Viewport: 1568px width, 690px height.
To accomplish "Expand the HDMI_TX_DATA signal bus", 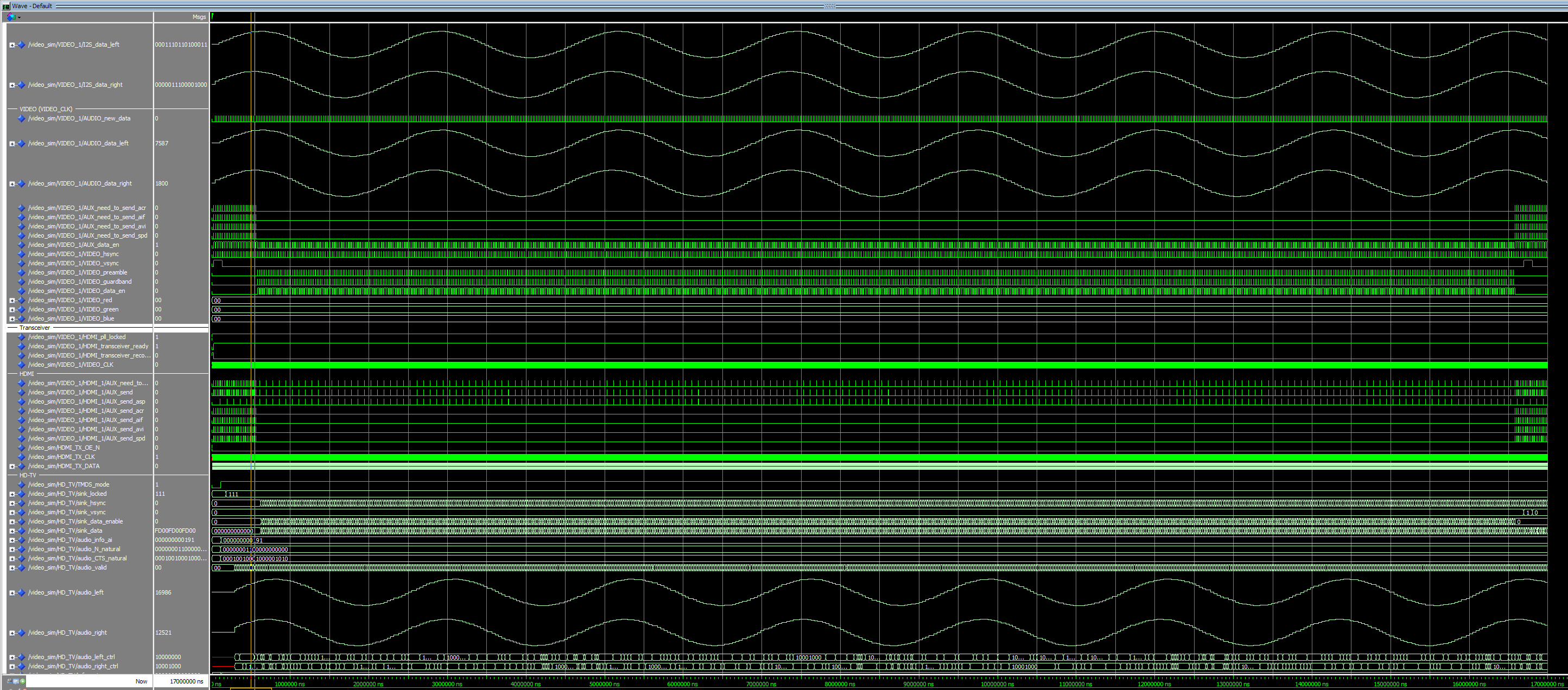I will pyautogui.click(x=11, y=467).
